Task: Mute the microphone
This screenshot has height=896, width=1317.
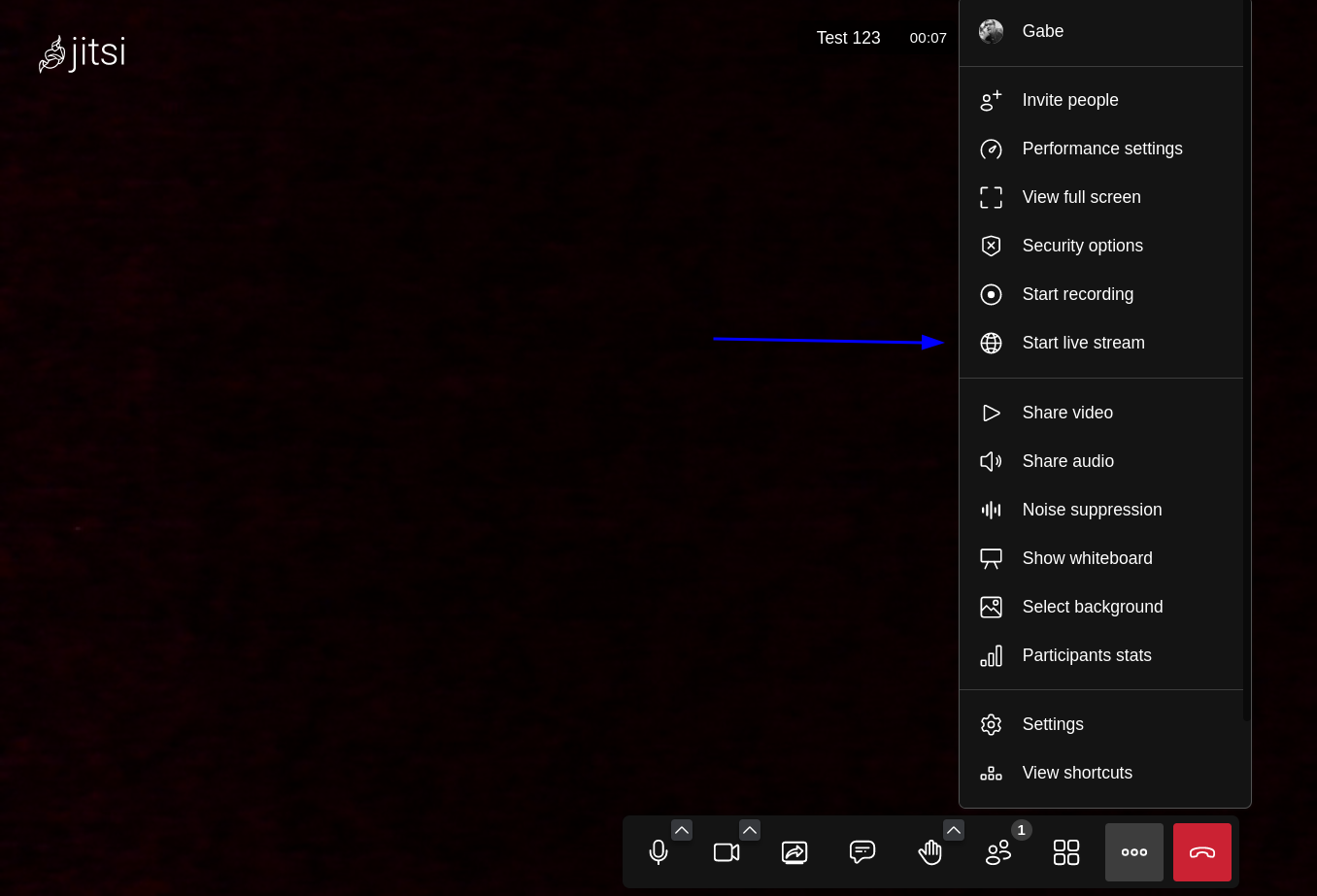Action: click(658, 852)
